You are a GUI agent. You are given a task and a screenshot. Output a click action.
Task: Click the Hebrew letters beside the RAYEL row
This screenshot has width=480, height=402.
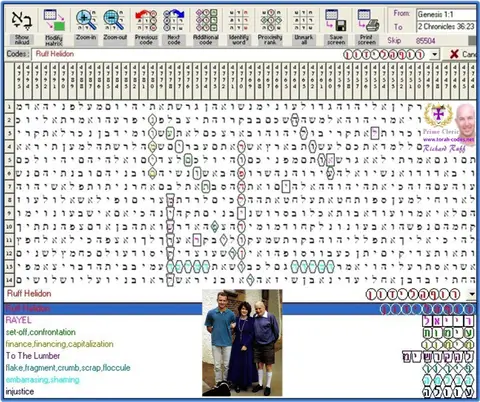click(x=448, y=321)
